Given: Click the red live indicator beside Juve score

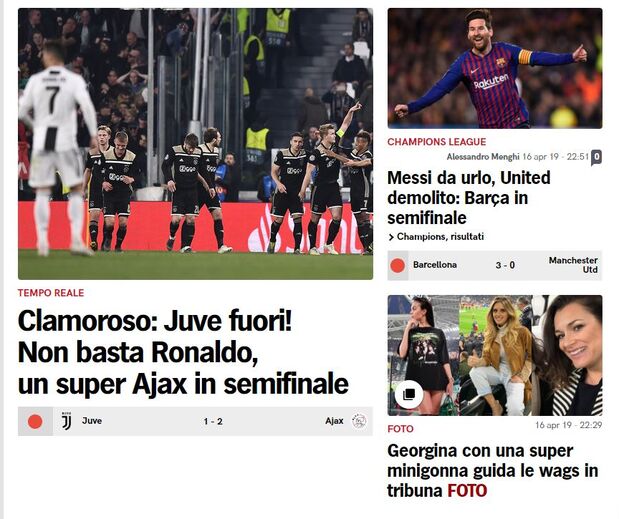Looking at the screenshot, I should pos(35,421).
